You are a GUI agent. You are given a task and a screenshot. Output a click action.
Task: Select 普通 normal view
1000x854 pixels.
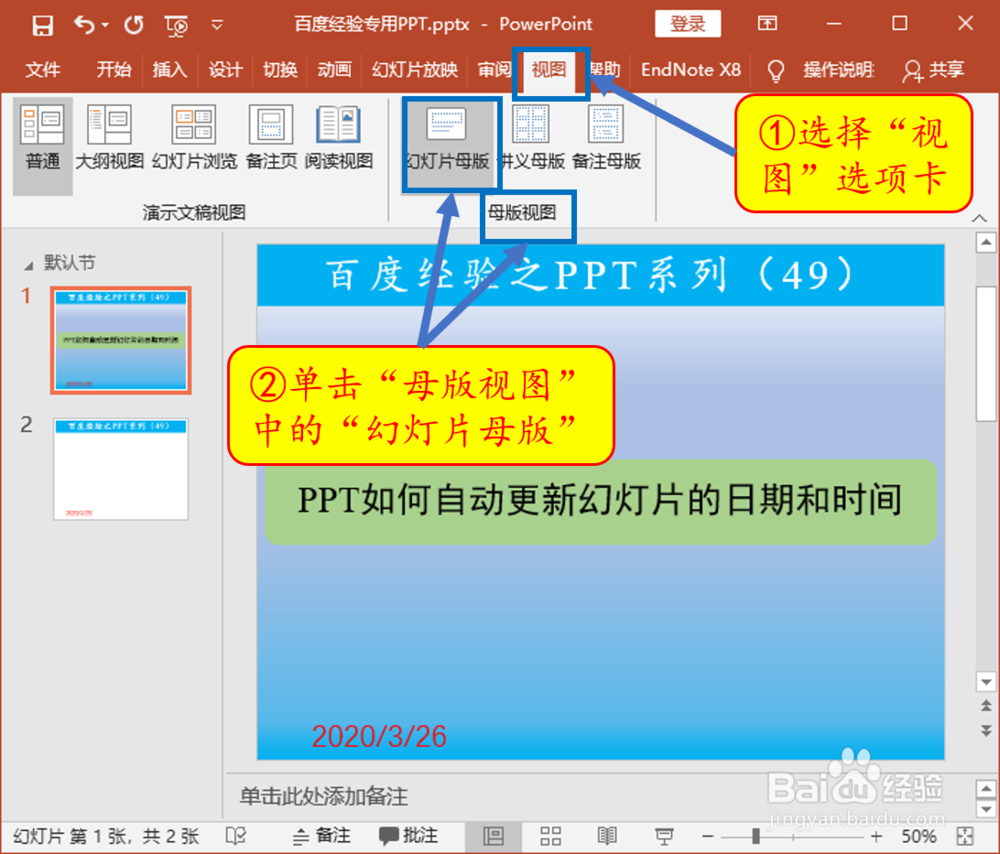pyautogui.click(x=43, y=145)
